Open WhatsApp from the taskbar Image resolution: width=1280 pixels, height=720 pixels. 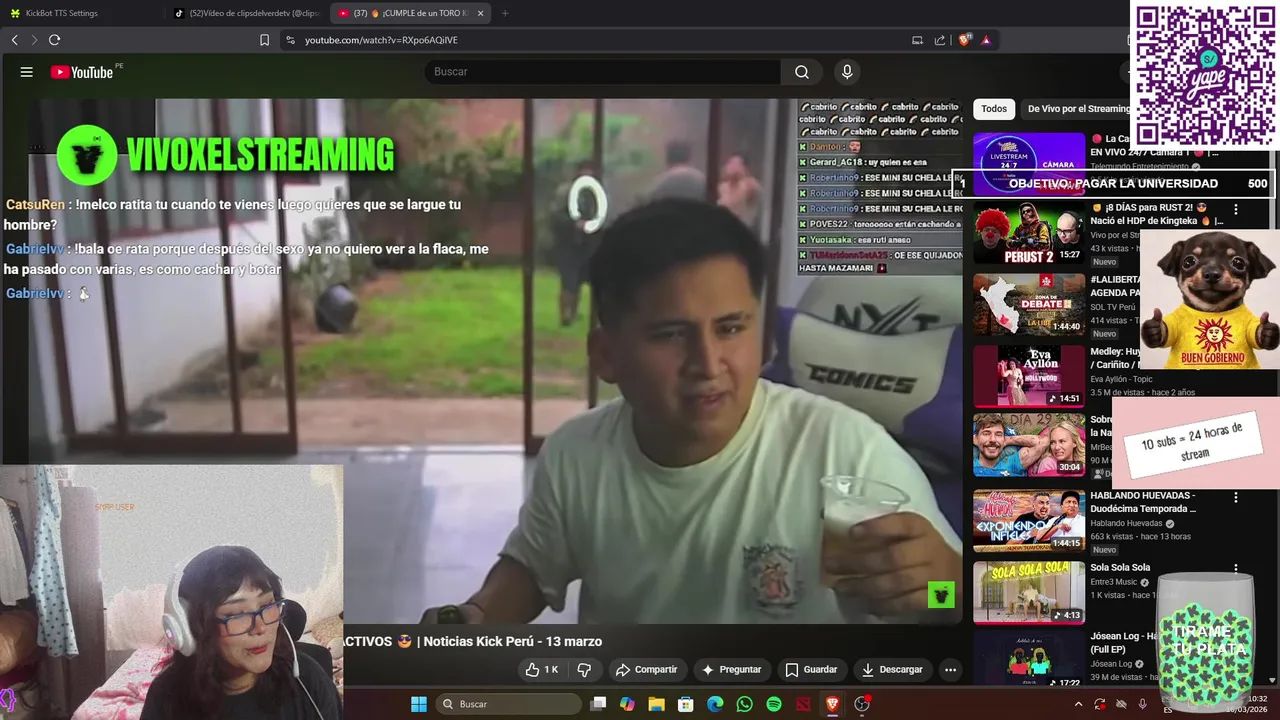click(x=744, y=704)
